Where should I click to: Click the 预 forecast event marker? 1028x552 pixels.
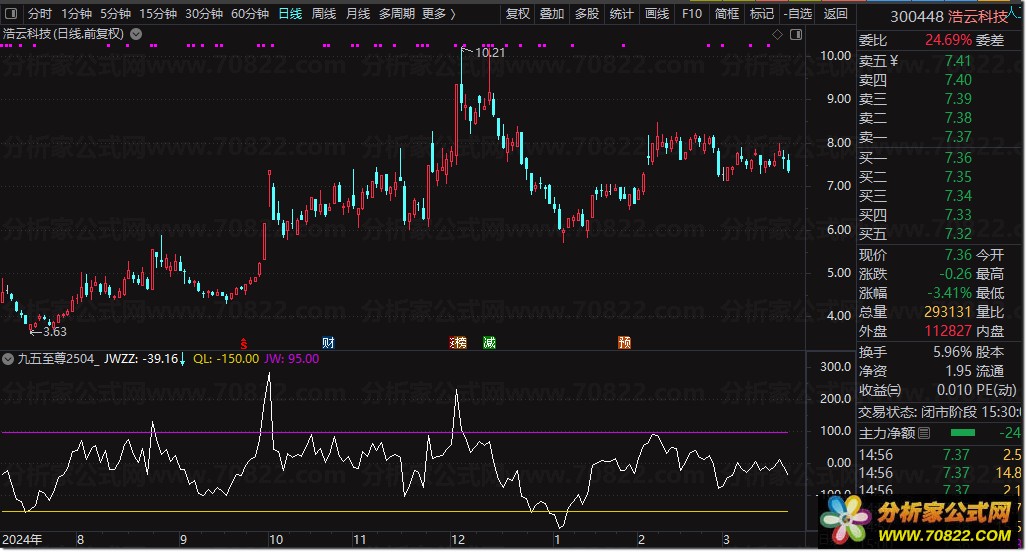click(624, 342)
